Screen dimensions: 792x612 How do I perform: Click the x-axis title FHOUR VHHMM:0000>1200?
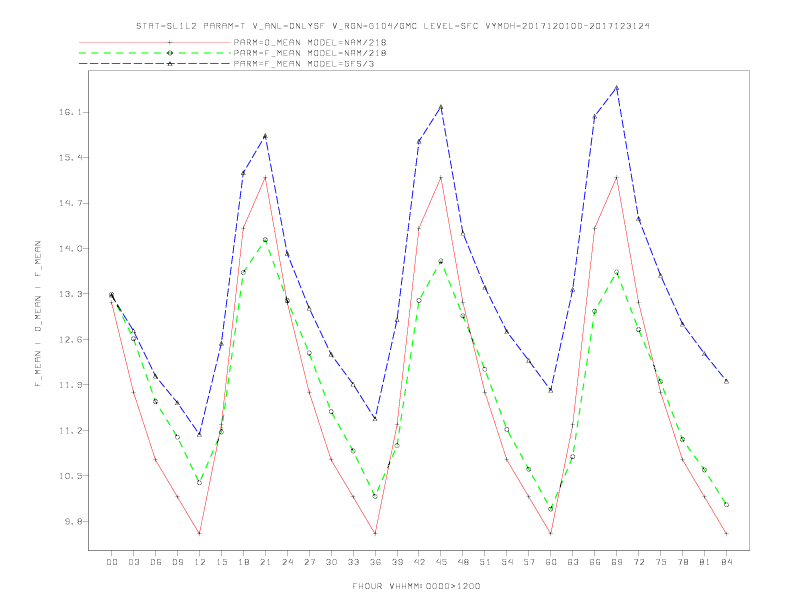[416, 586]
